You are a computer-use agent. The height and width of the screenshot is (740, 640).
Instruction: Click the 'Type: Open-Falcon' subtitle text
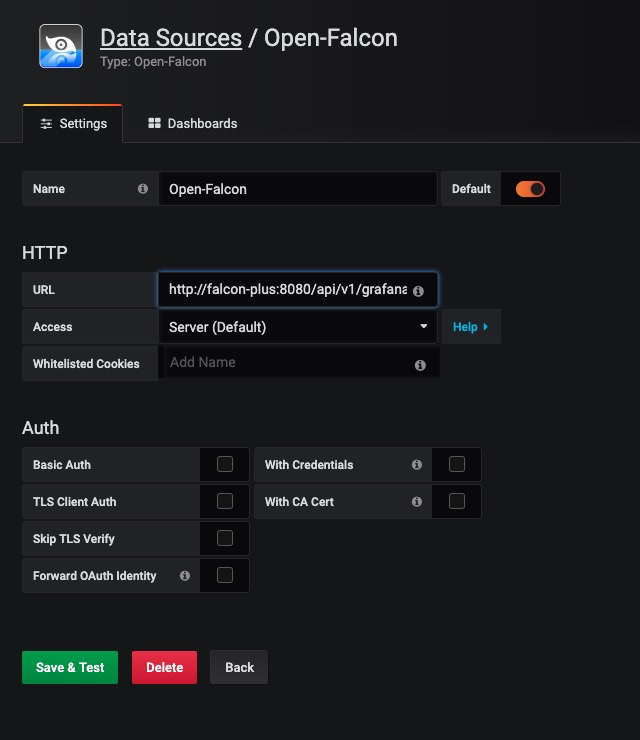(x=153, y=62)
